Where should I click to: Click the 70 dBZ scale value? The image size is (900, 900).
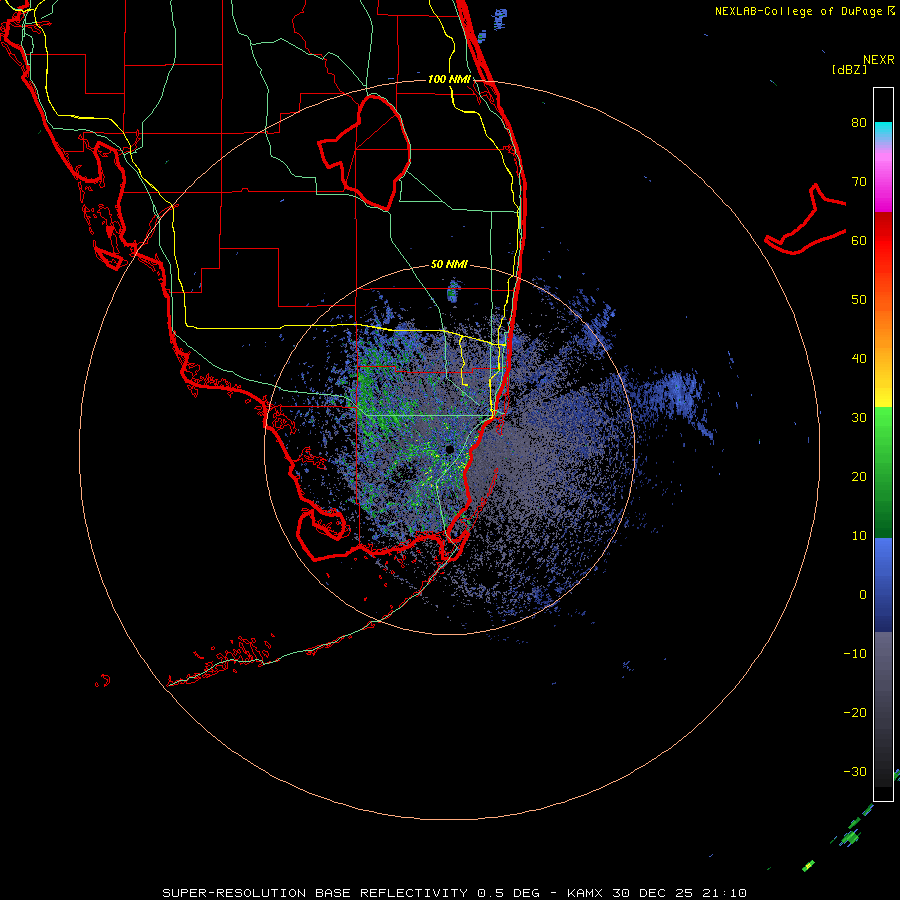(859, 181)
